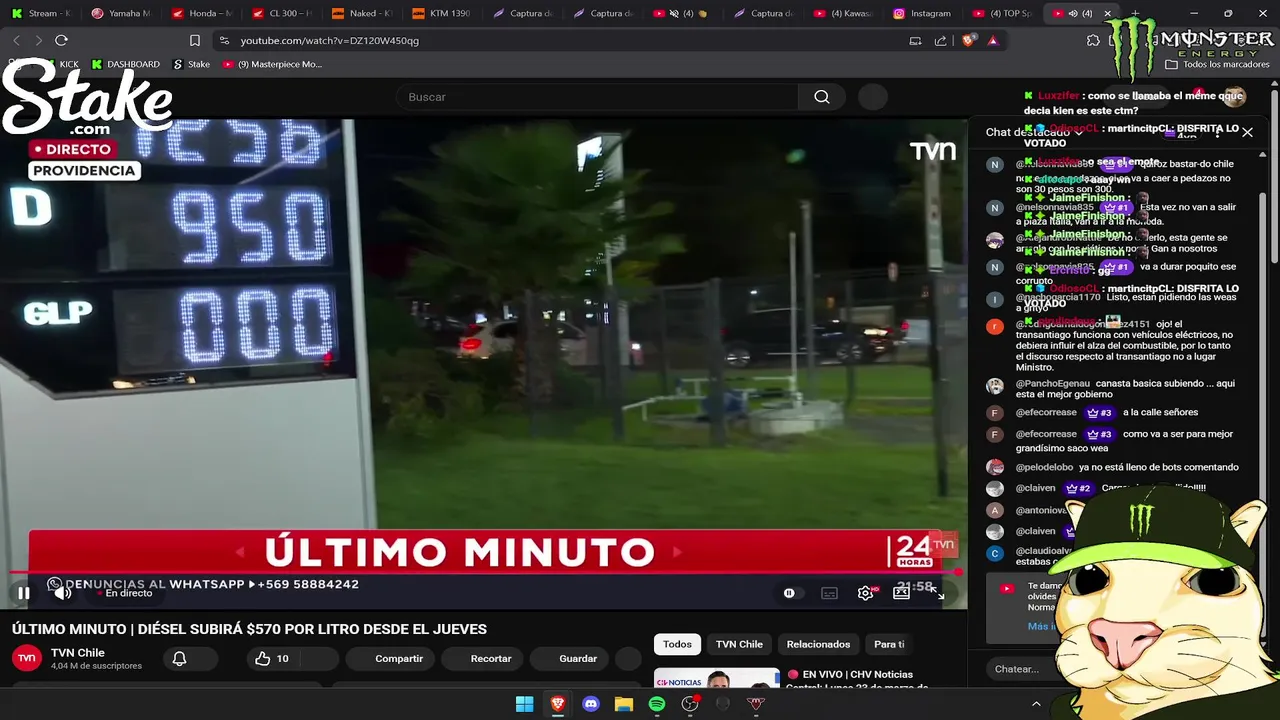1280x720 pixels.
Task: Select the 'TVN Chile' filter chip
Action: click(739, 644)
